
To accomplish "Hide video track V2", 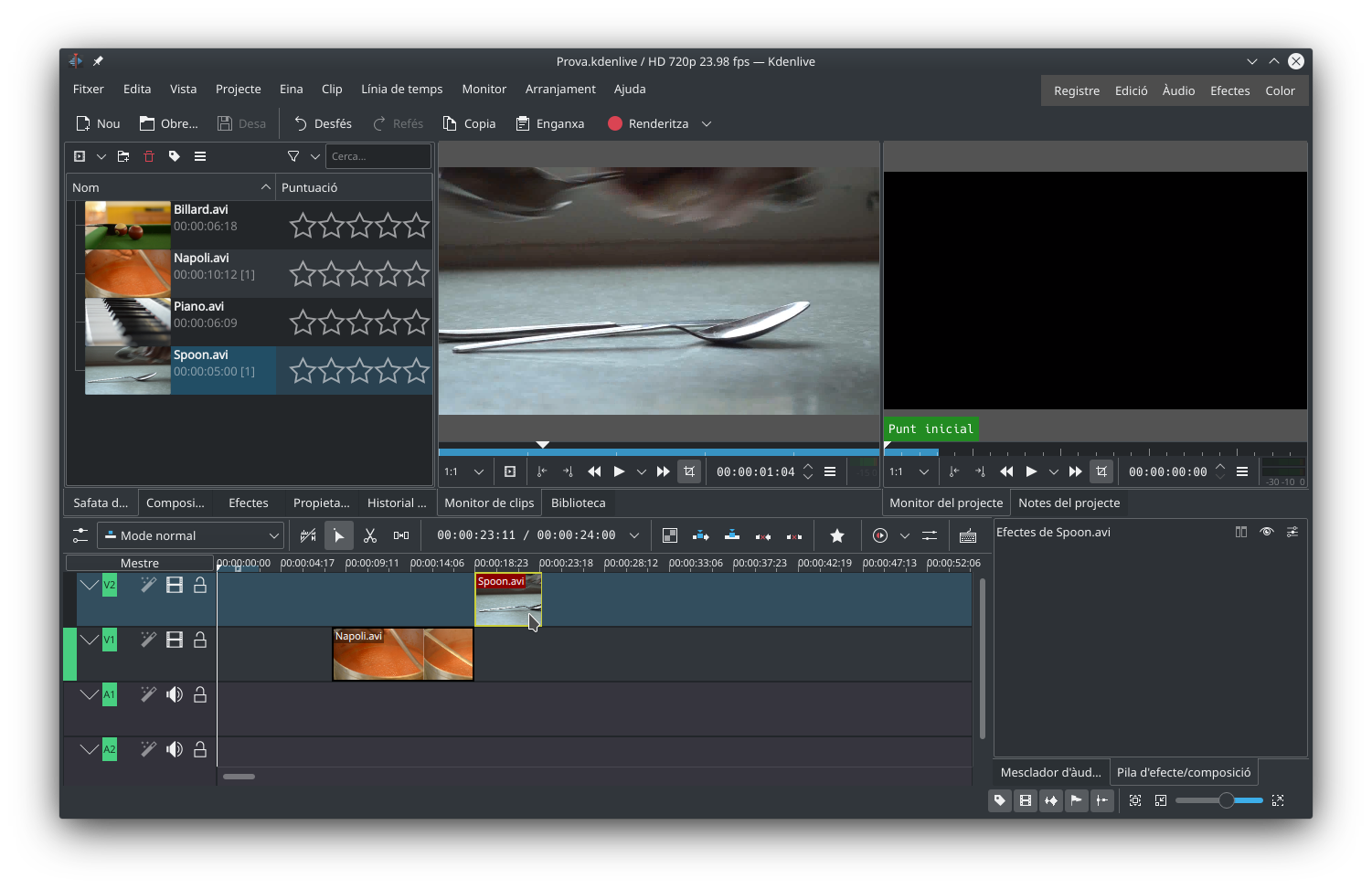I will tap(175, 585).
